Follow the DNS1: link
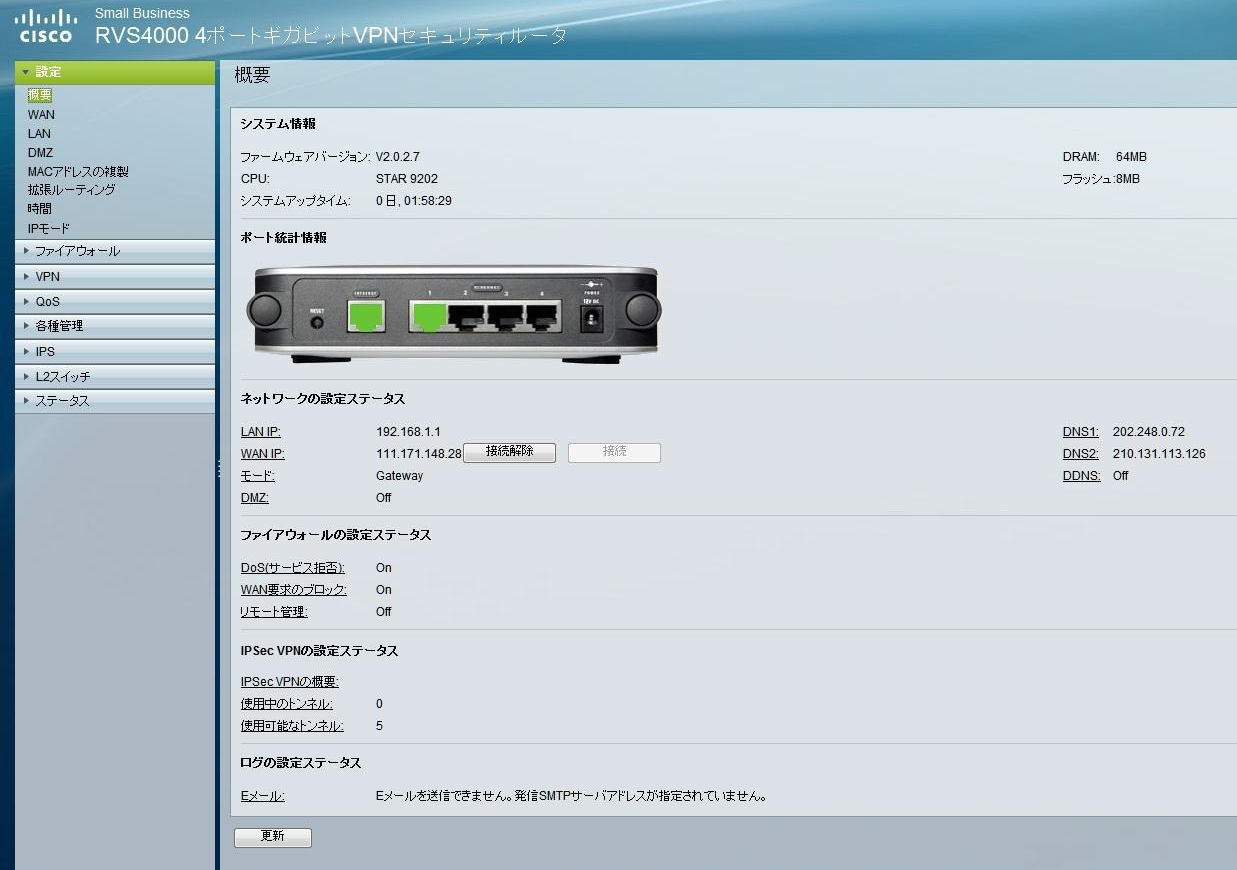This screenshot has height=870, width=1237. point(1081,432)
